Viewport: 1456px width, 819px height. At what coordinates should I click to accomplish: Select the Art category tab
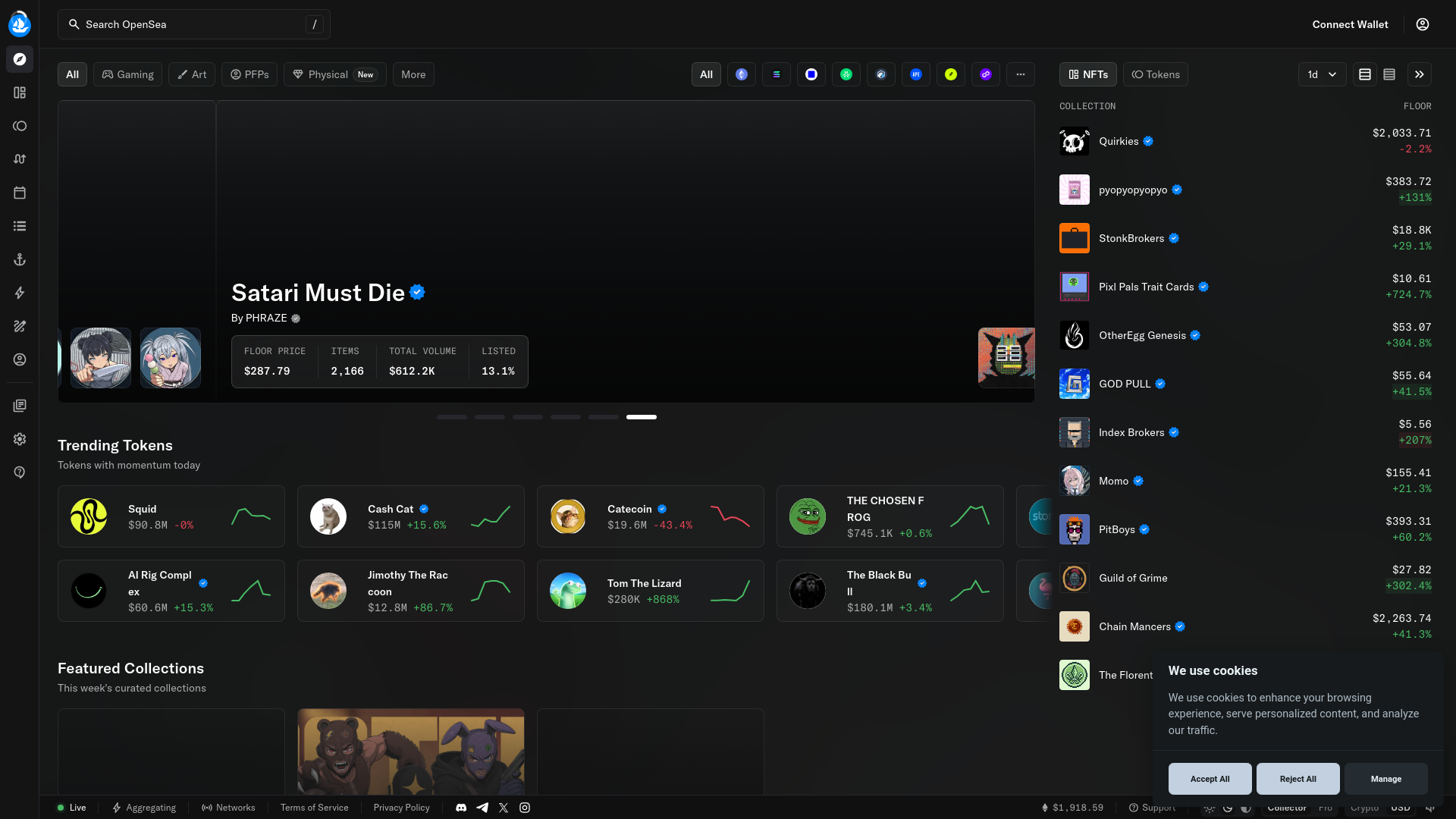tap(192, 74)
